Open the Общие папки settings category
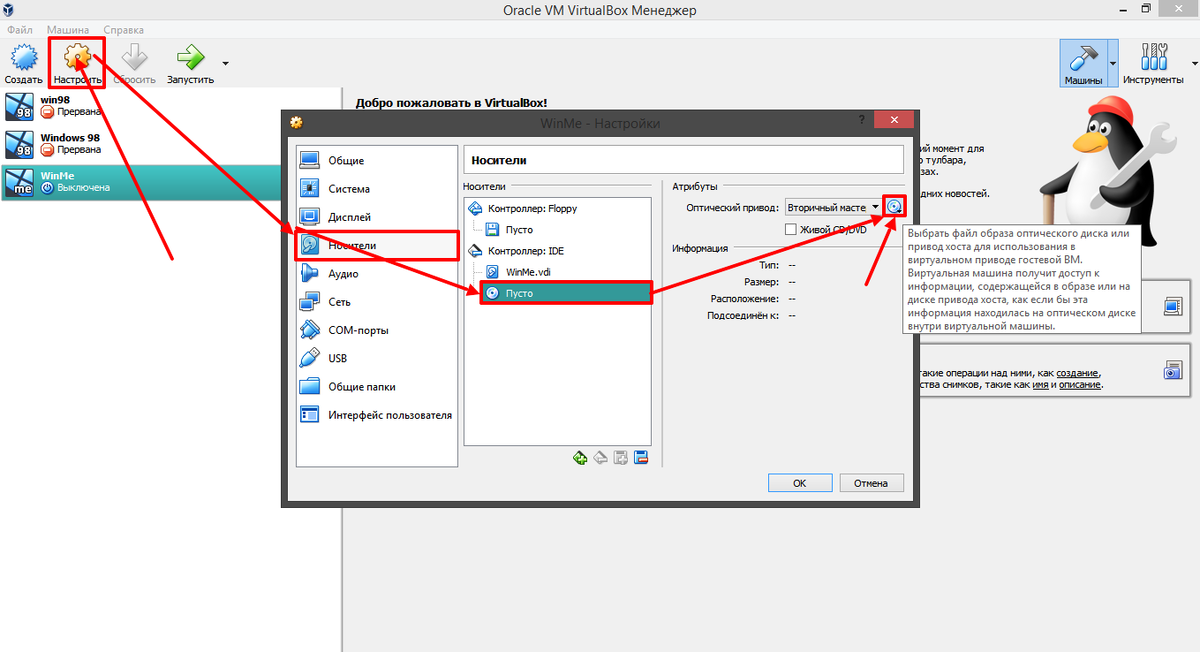1200x652 pixels. pyautogui.click(x=377, y=386)
